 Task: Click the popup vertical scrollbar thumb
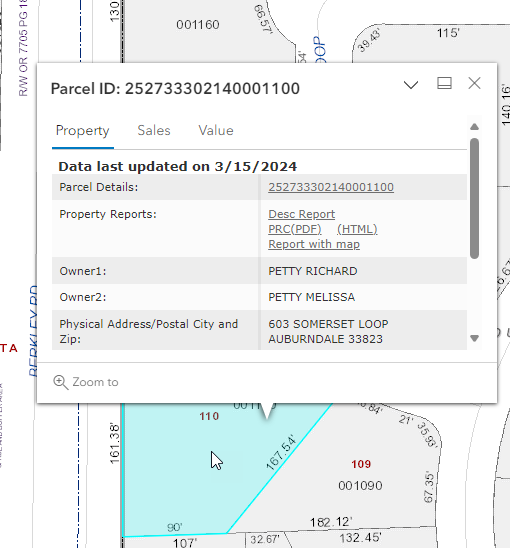[x=474, y=199]
